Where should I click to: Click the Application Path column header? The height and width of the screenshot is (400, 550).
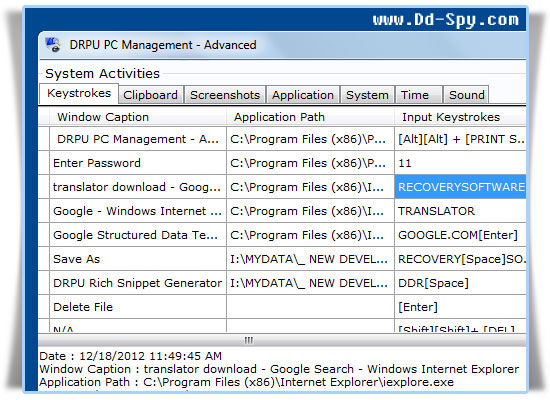(x=310, y=117)
